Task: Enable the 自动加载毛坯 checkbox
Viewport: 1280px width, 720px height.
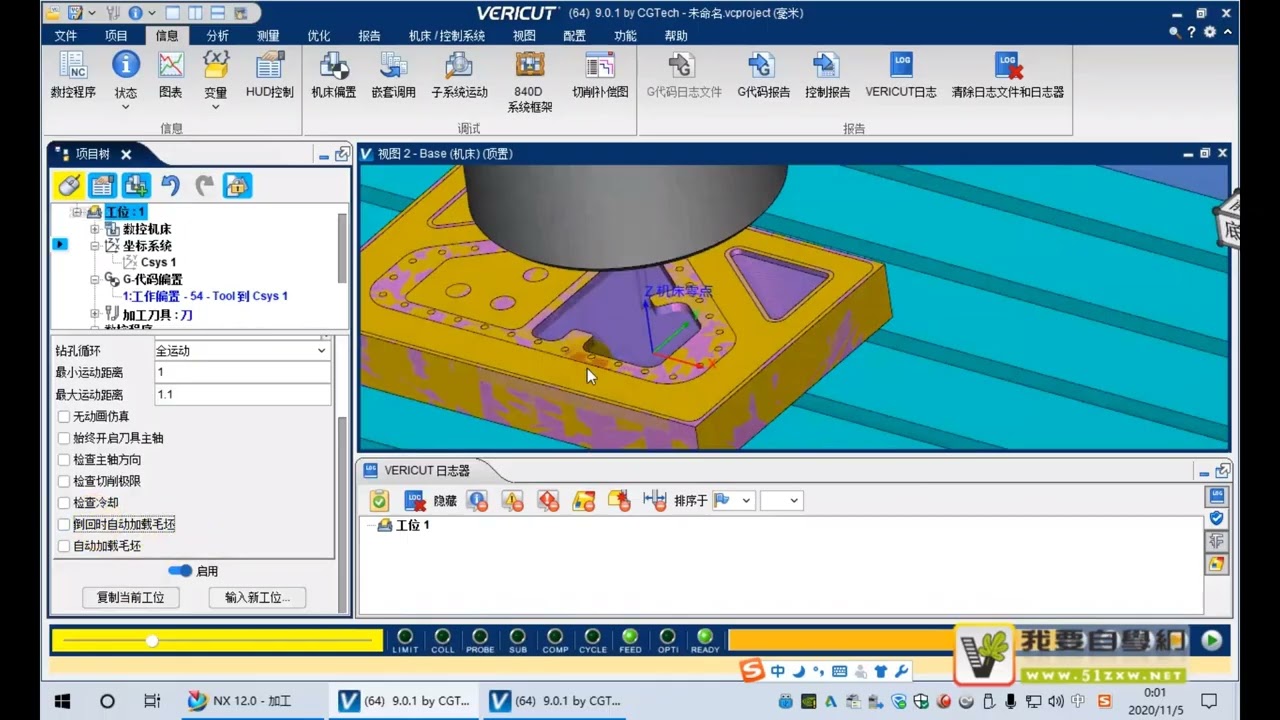Action: [65, 546]
